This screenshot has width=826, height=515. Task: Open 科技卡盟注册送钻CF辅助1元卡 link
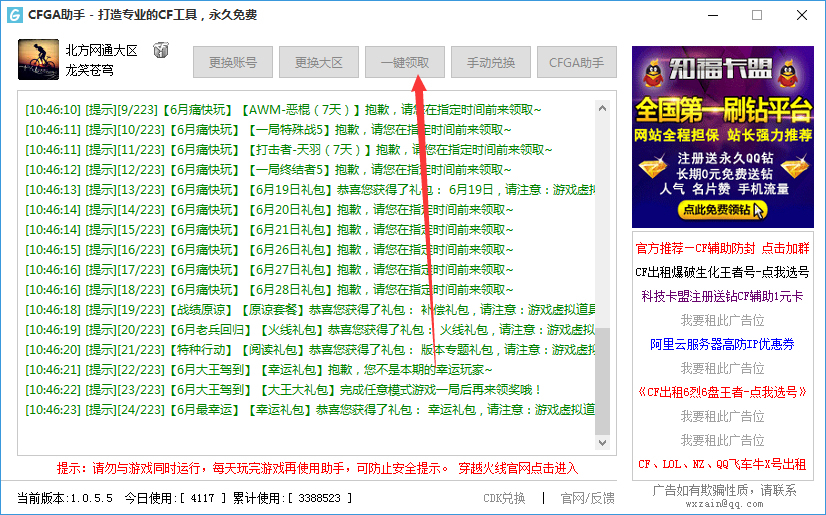click(x=722, y=296)
